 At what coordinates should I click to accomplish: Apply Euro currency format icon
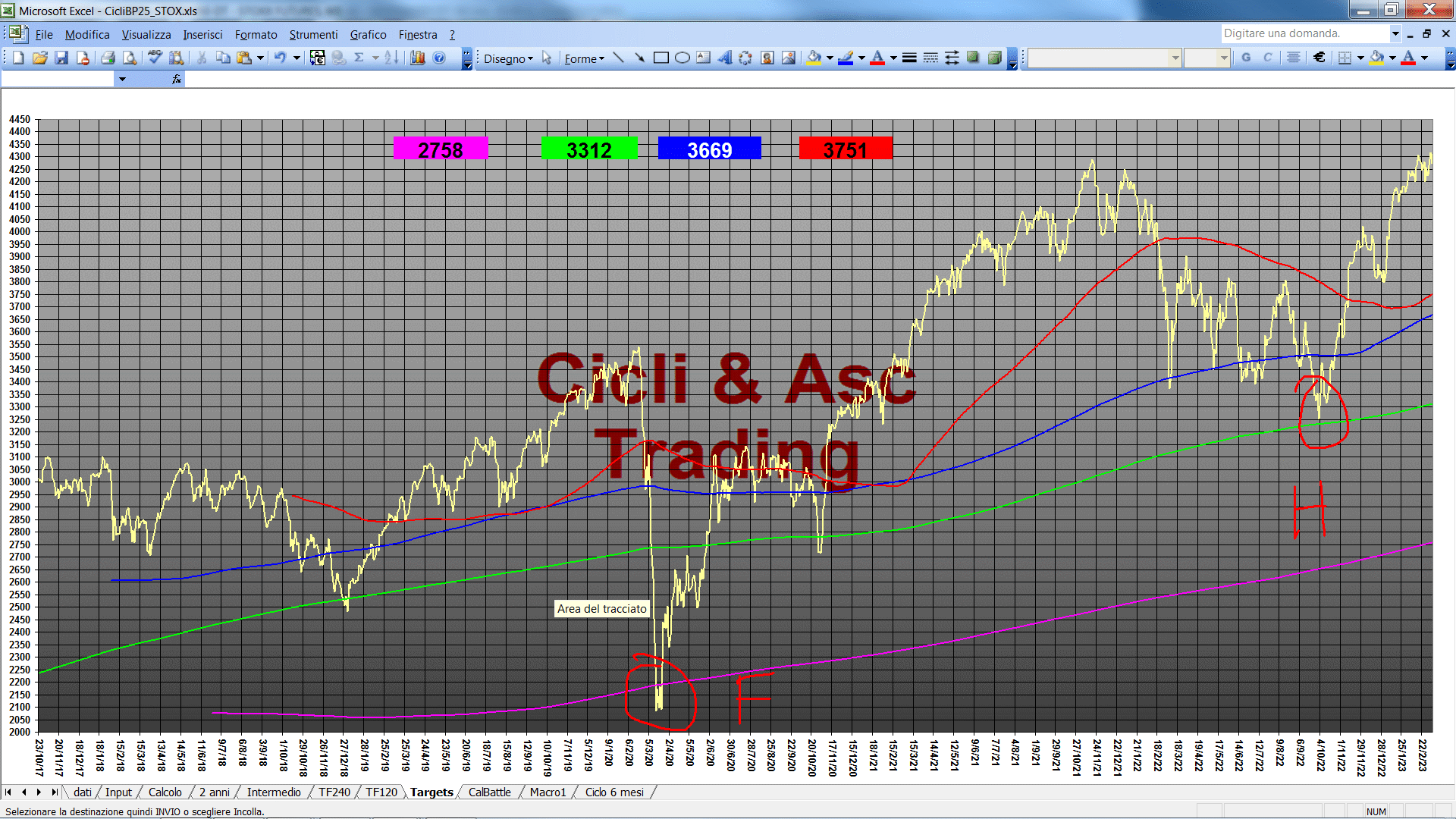tap(1319, 58)
